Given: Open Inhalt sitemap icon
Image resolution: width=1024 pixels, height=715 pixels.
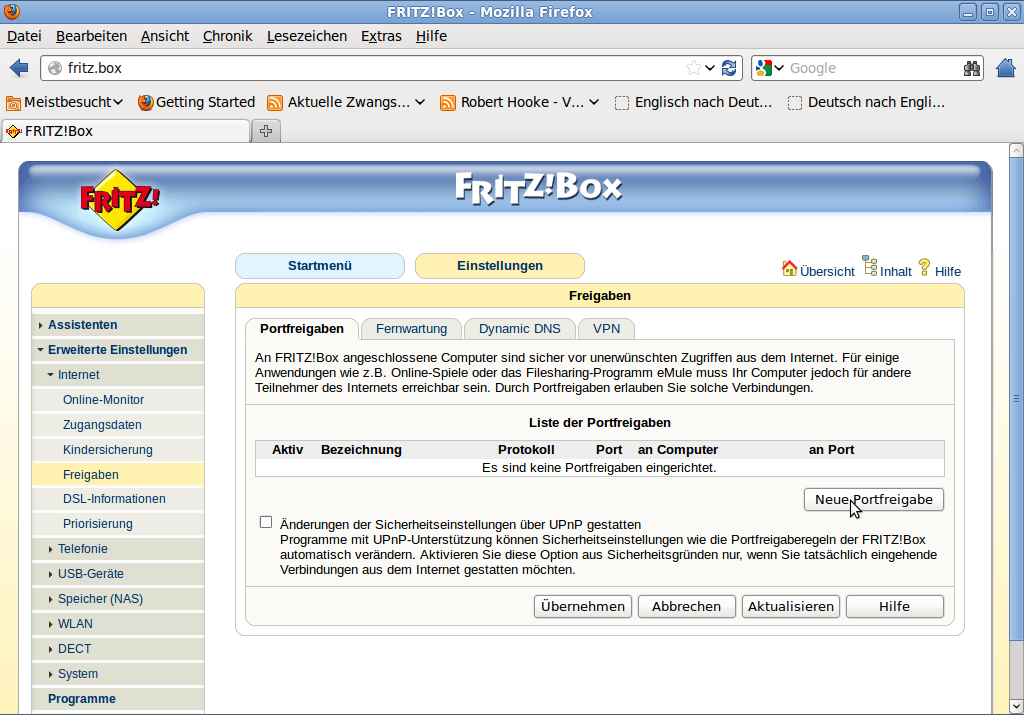Looking at the screenshot, I should pyautogui.click(x=870, y=267).
